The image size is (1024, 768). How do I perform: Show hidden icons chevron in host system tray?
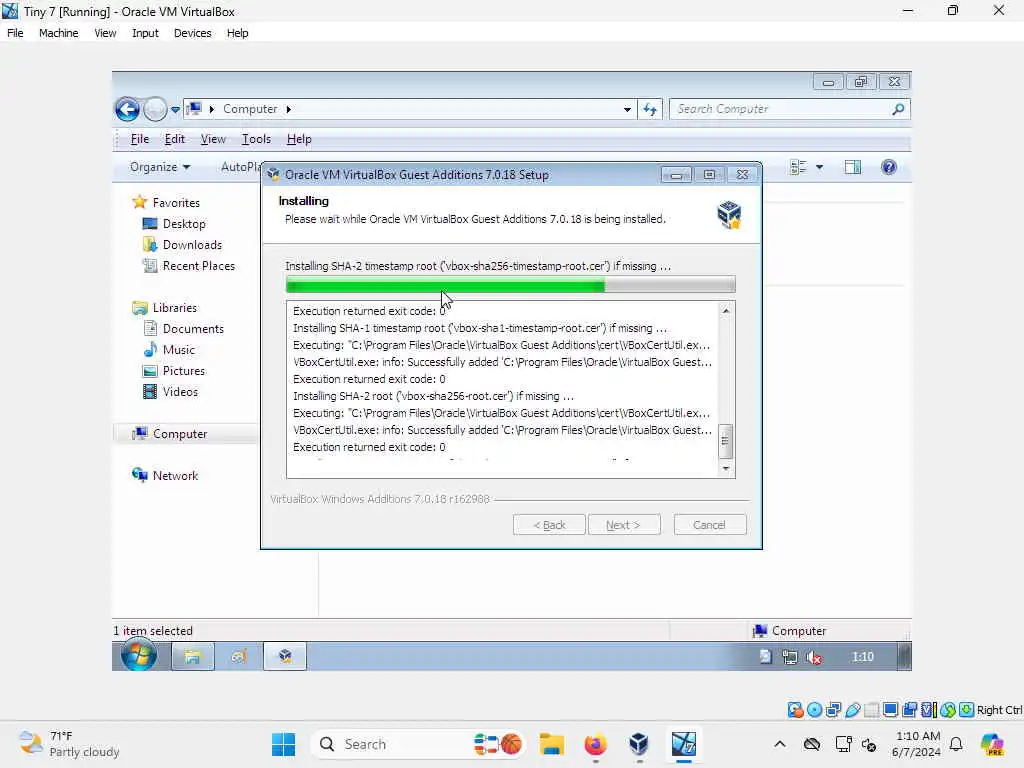780,744
